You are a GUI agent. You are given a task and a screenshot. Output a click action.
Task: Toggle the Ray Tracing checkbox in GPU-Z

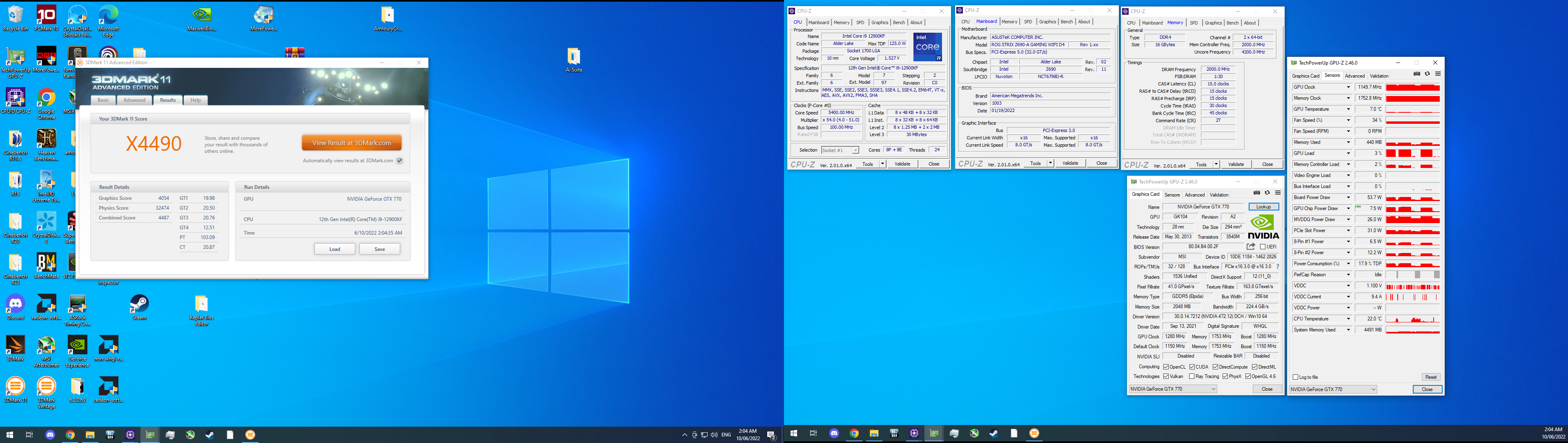pos(1191,376)
